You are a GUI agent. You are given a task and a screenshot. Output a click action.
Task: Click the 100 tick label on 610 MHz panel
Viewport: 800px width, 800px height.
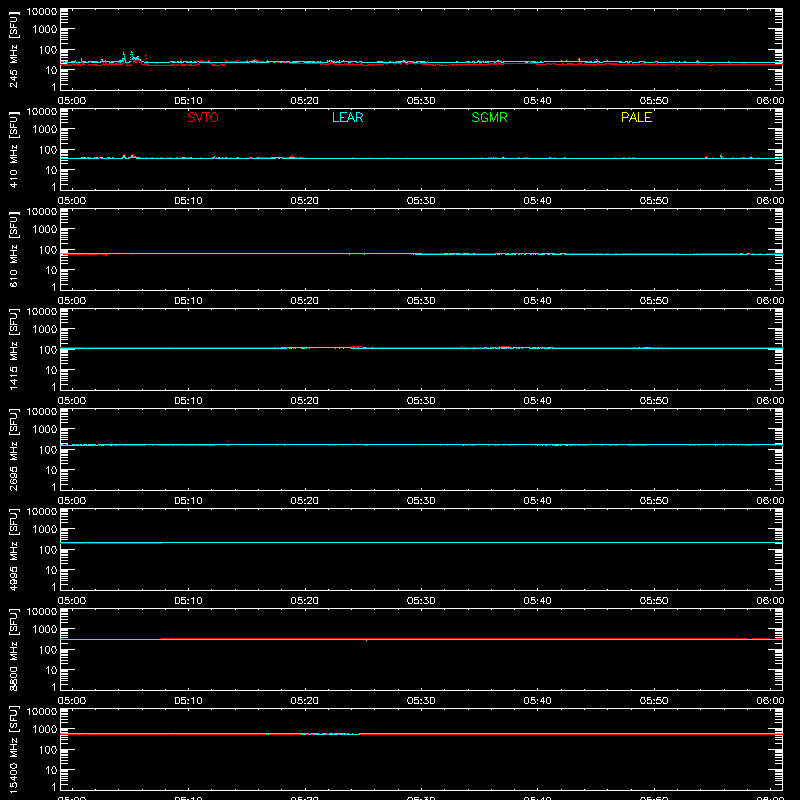(x=48, y=250)
